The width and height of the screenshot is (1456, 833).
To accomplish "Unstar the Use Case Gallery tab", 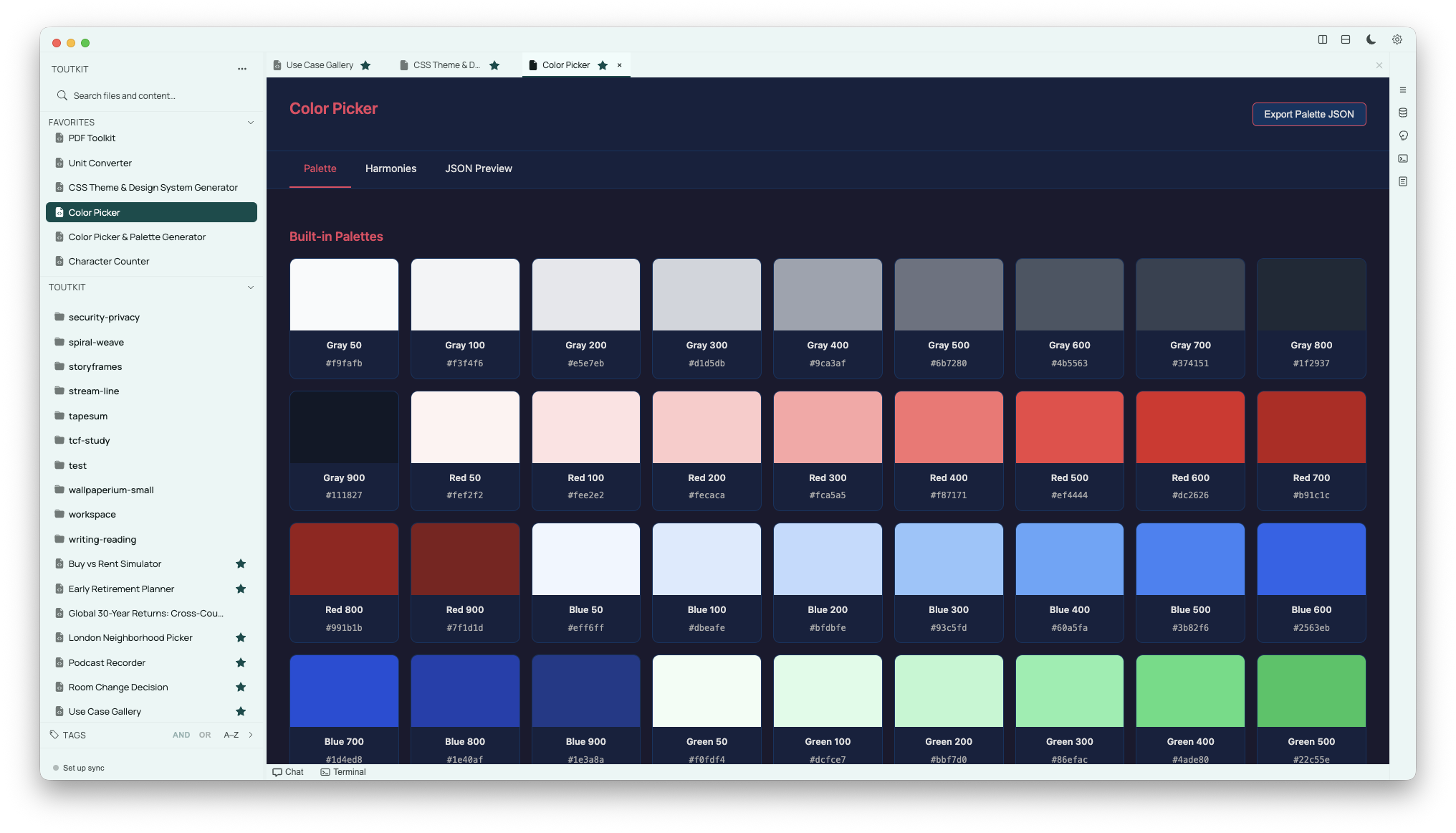I will pyautogui.click(x=365, y=65).
